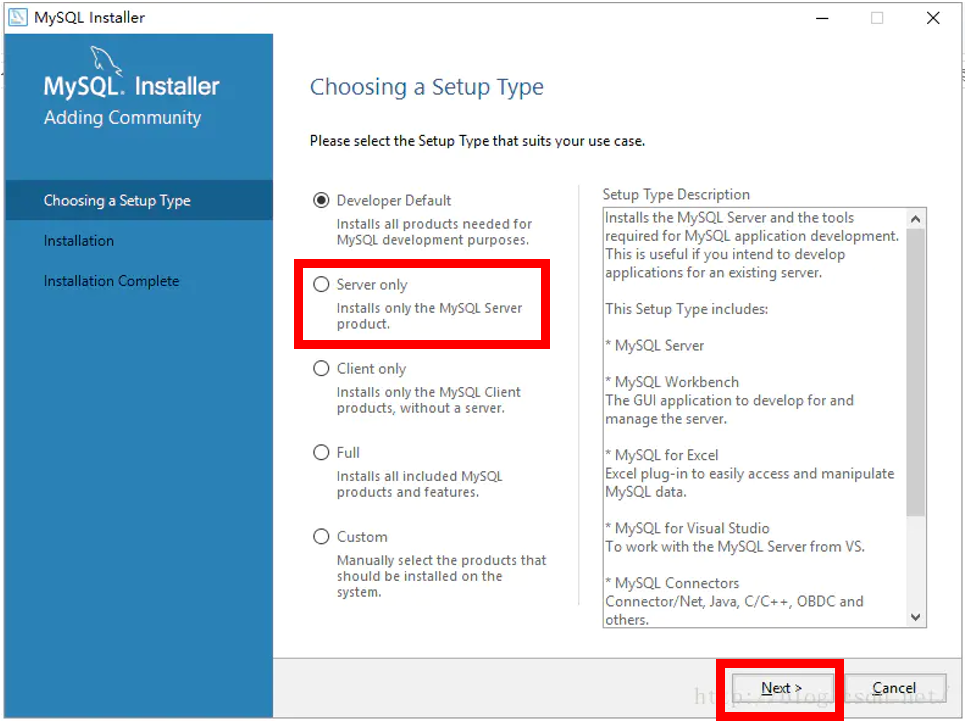Click the Adding Community text under logo
The width and height of the screenshot is (965, 725).
[122, 118]
